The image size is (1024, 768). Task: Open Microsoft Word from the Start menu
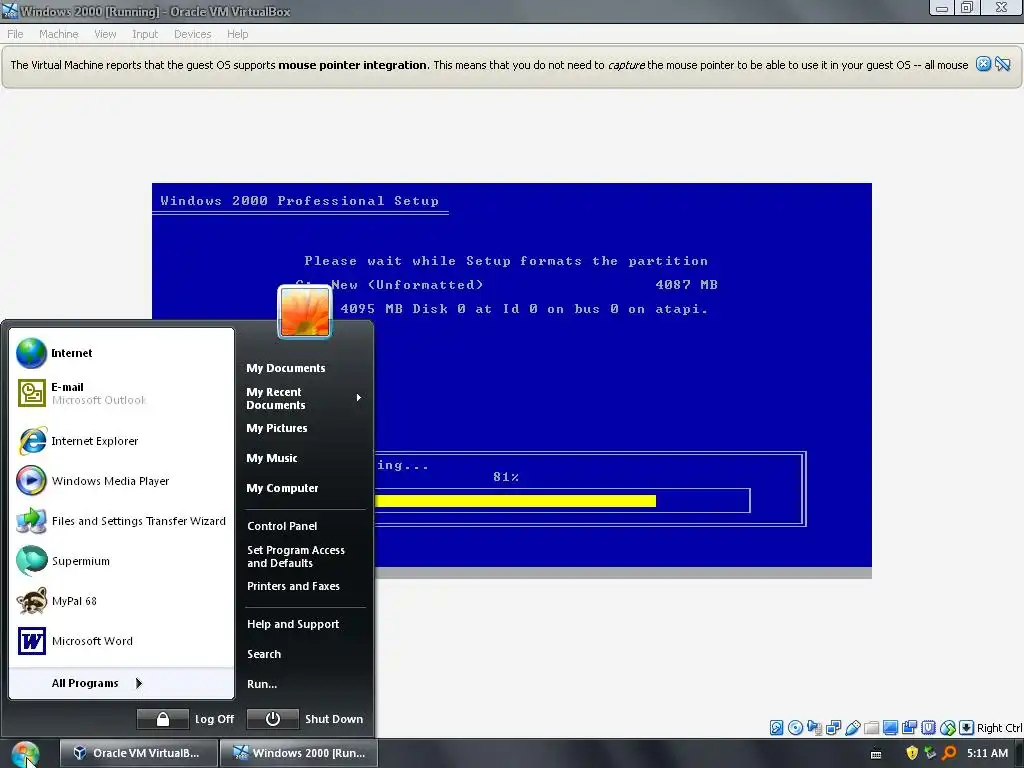pyautogui.click(x=122, y=641)
